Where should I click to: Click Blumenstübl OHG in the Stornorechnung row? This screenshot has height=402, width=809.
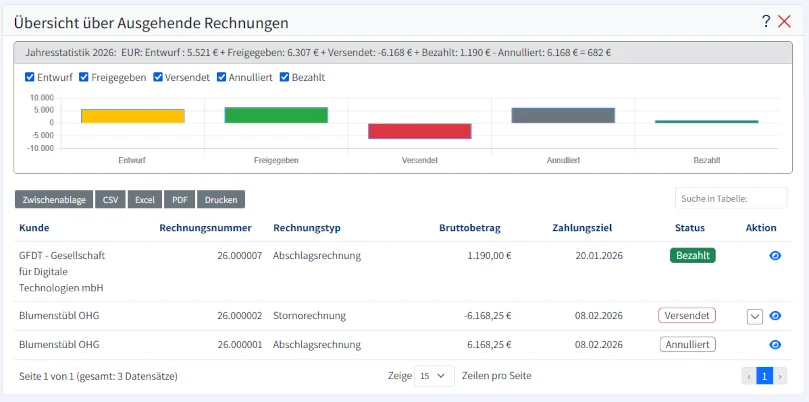[x=59, y=316]
